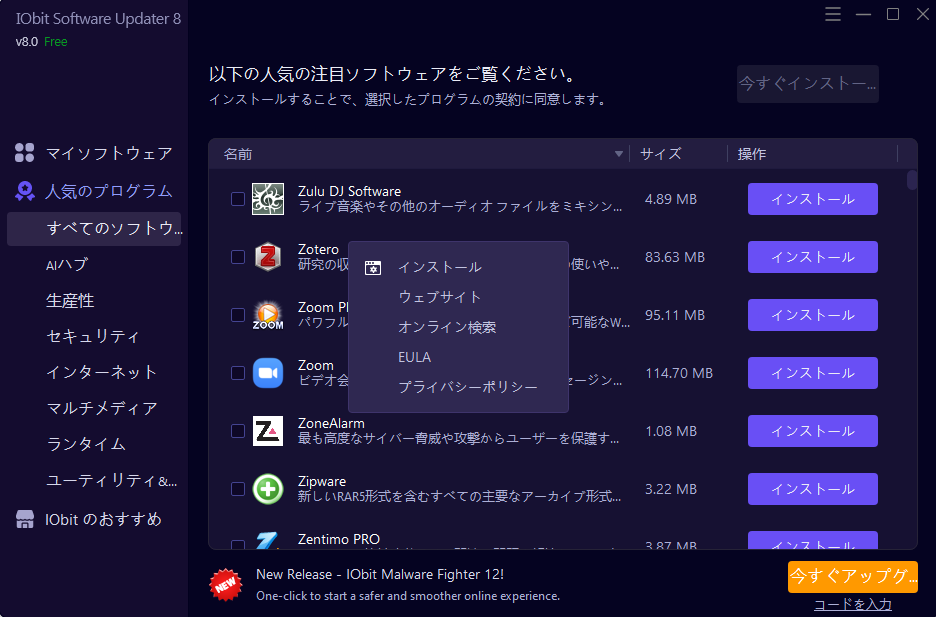936x617 pixels.
Task: Click the ZoneAlarm logo icon
Action: coord(267,431)
